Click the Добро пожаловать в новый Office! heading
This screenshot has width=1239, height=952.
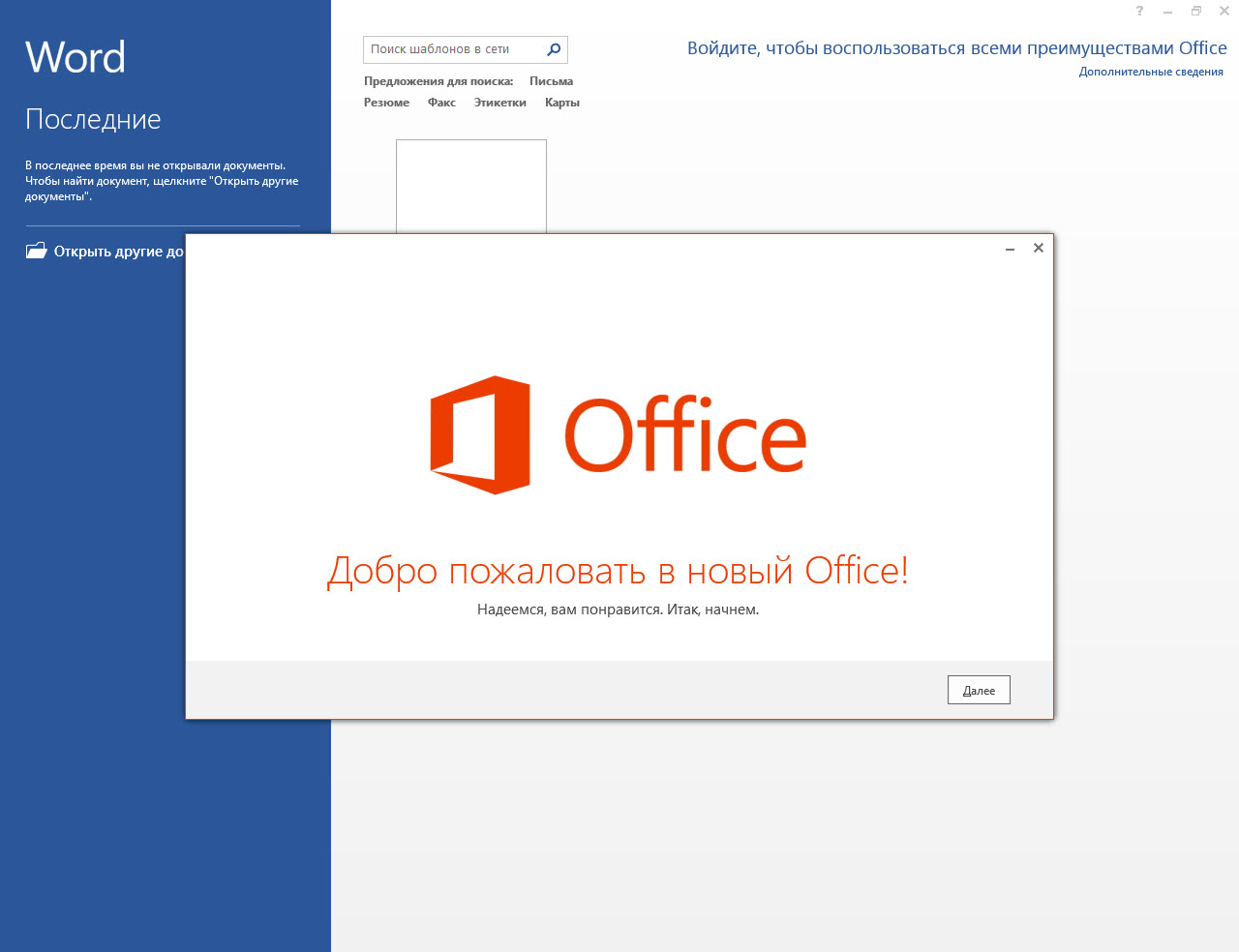pyautogui.click(x=619, y=571)
